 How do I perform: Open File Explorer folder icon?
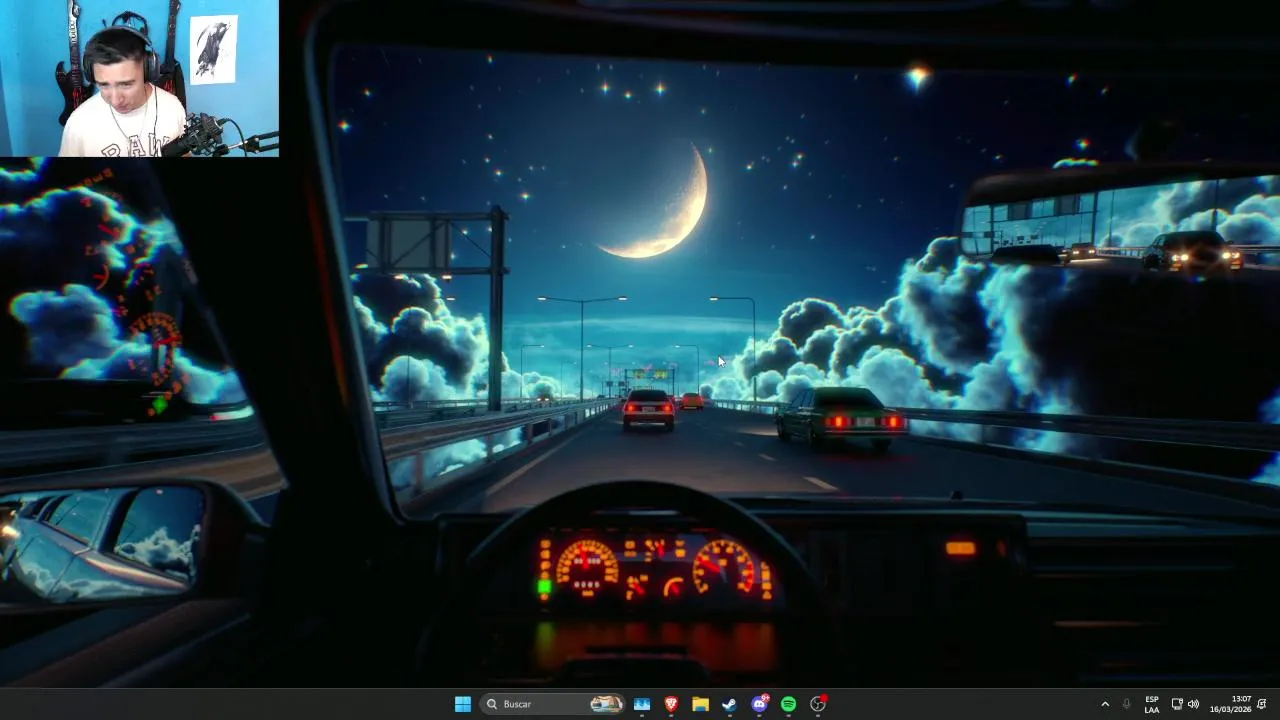point(700,704)
